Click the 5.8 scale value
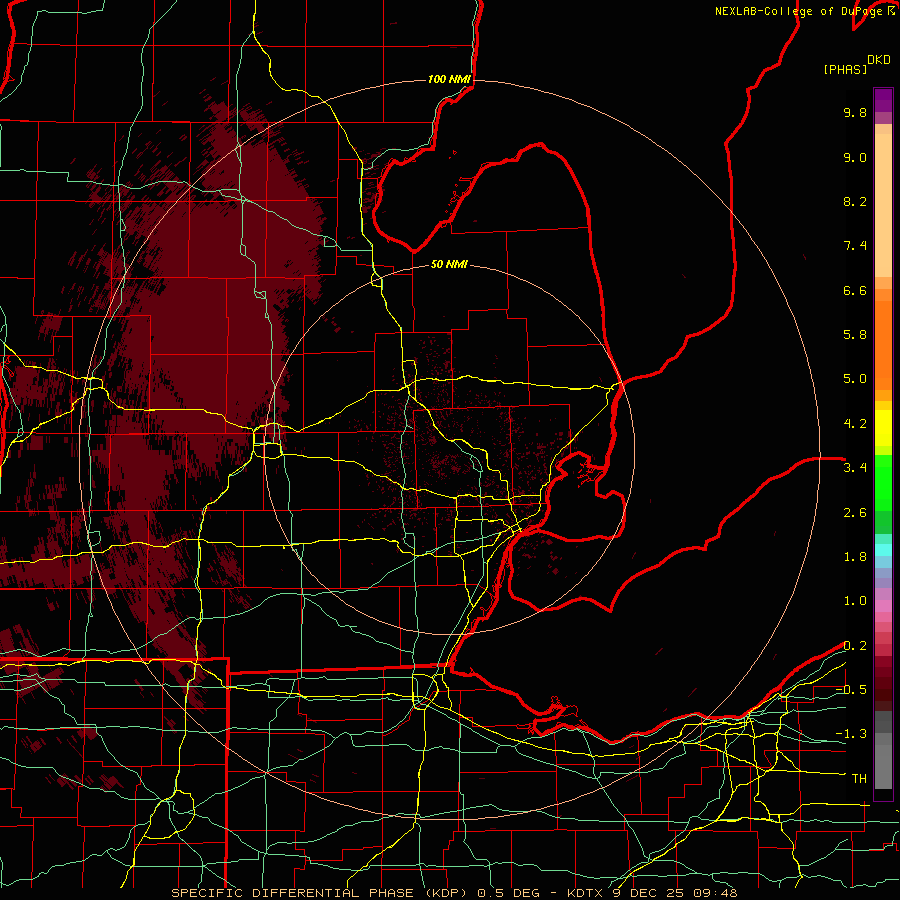Image resolution: width=900 pixels, height=900 pixels. 855,335
